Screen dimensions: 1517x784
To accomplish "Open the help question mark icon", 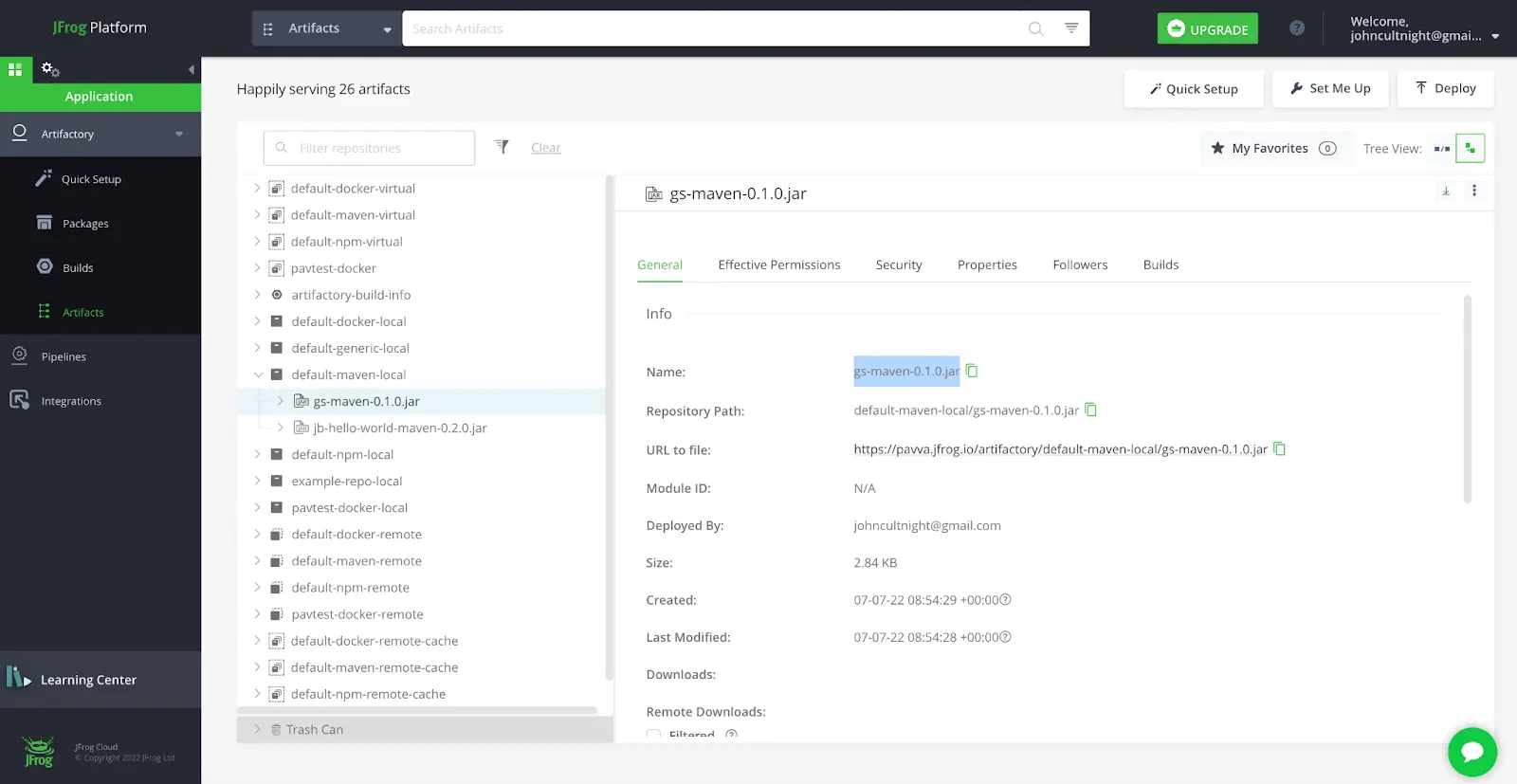I will click(x=1297, y=28).
